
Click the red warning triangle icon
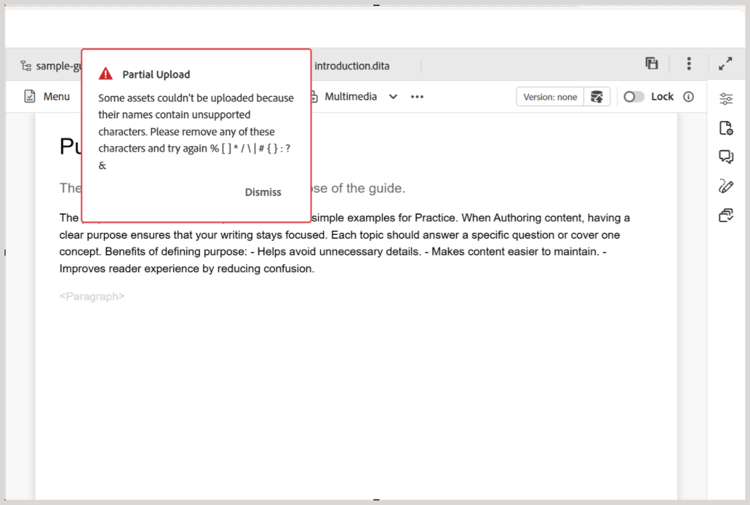coord(105,74)
